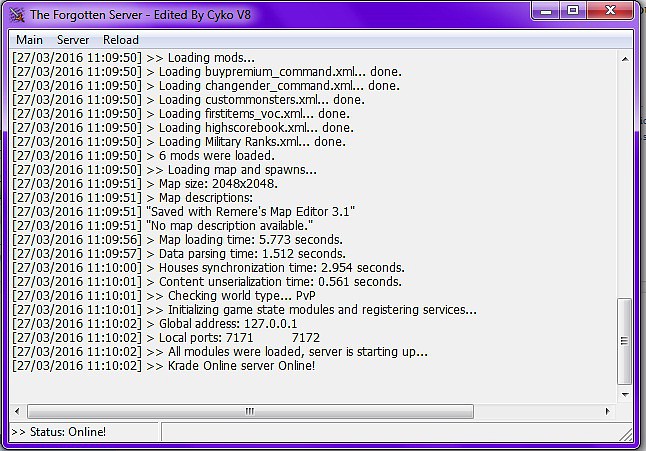Click the vertical scrollbar thumb
This screenshot has width=646, height=451.
pos(625,341)
